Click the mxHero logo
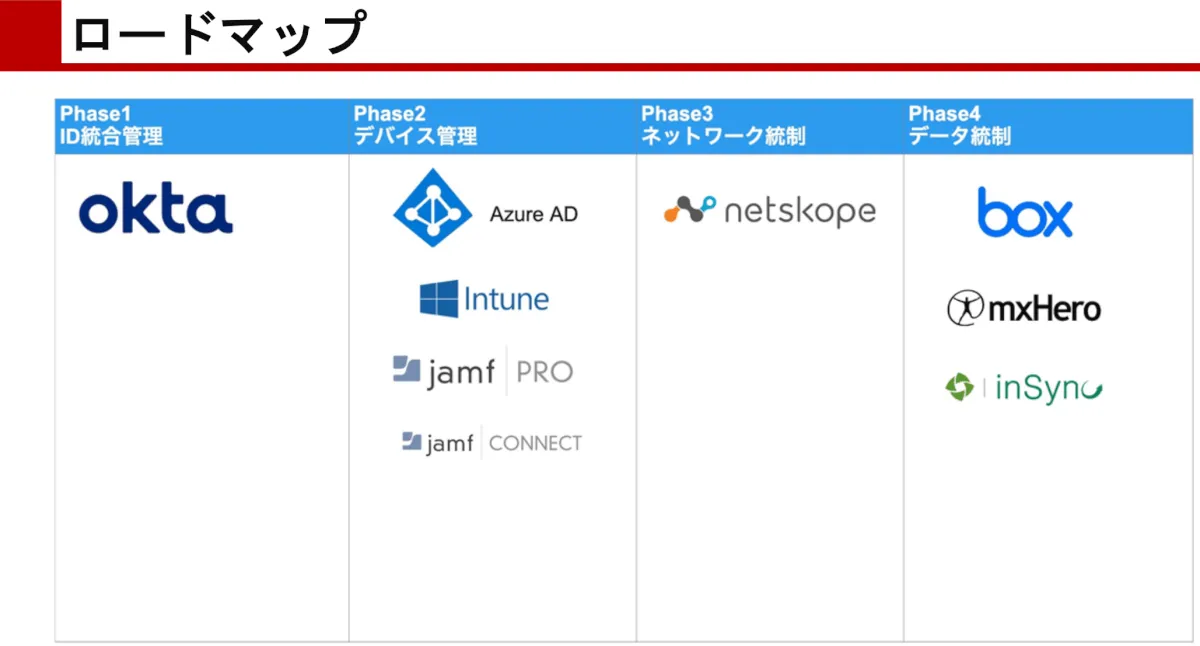The height and width of the screenshot is (646, 1200). coord(1024,309)
